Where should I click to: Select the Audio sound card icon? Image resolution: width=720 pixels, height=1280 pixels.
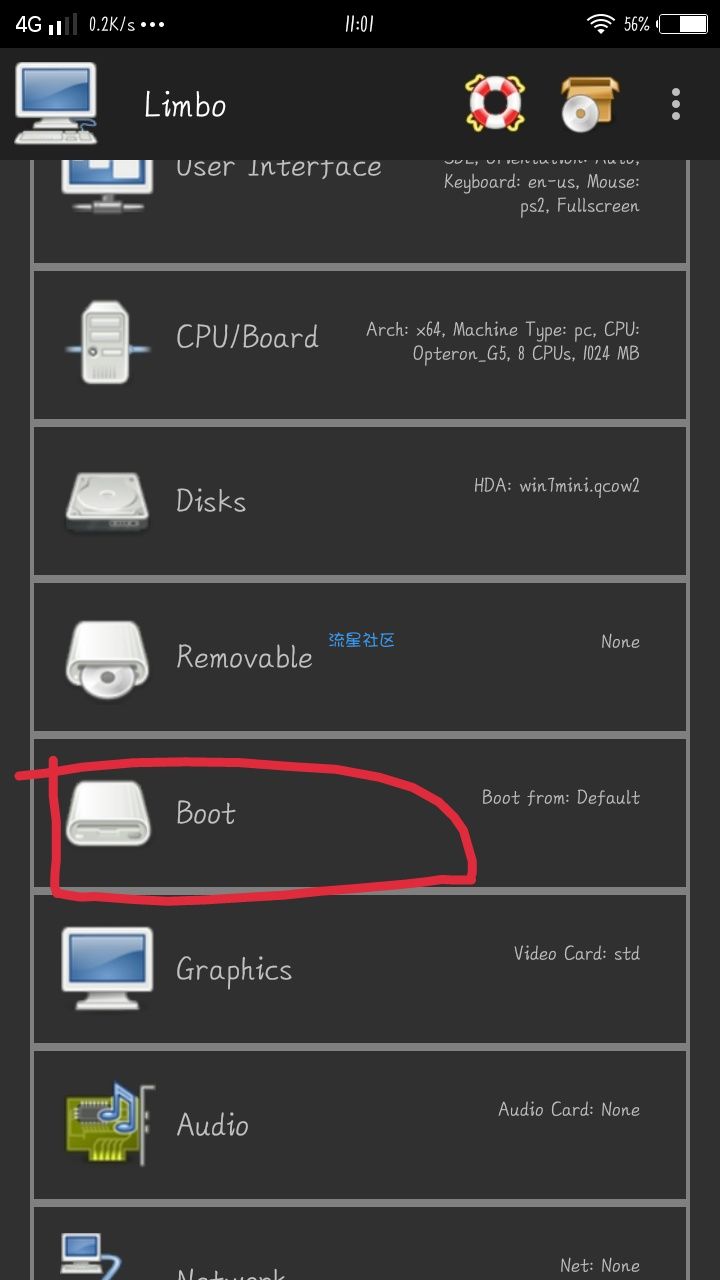coord(110,1124)
